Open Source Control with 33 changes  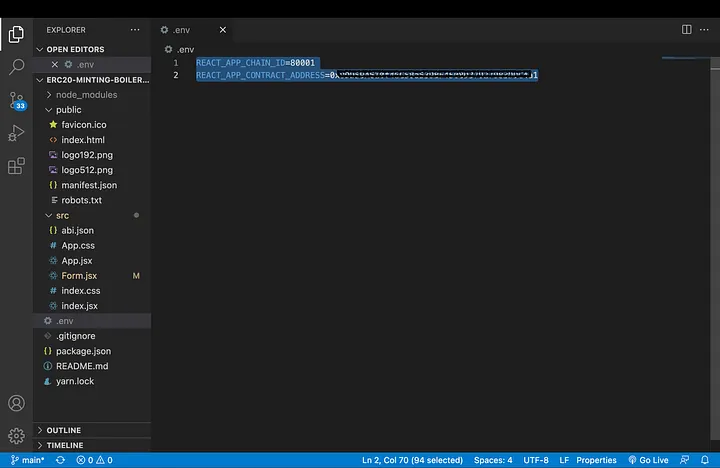(16, 100)
